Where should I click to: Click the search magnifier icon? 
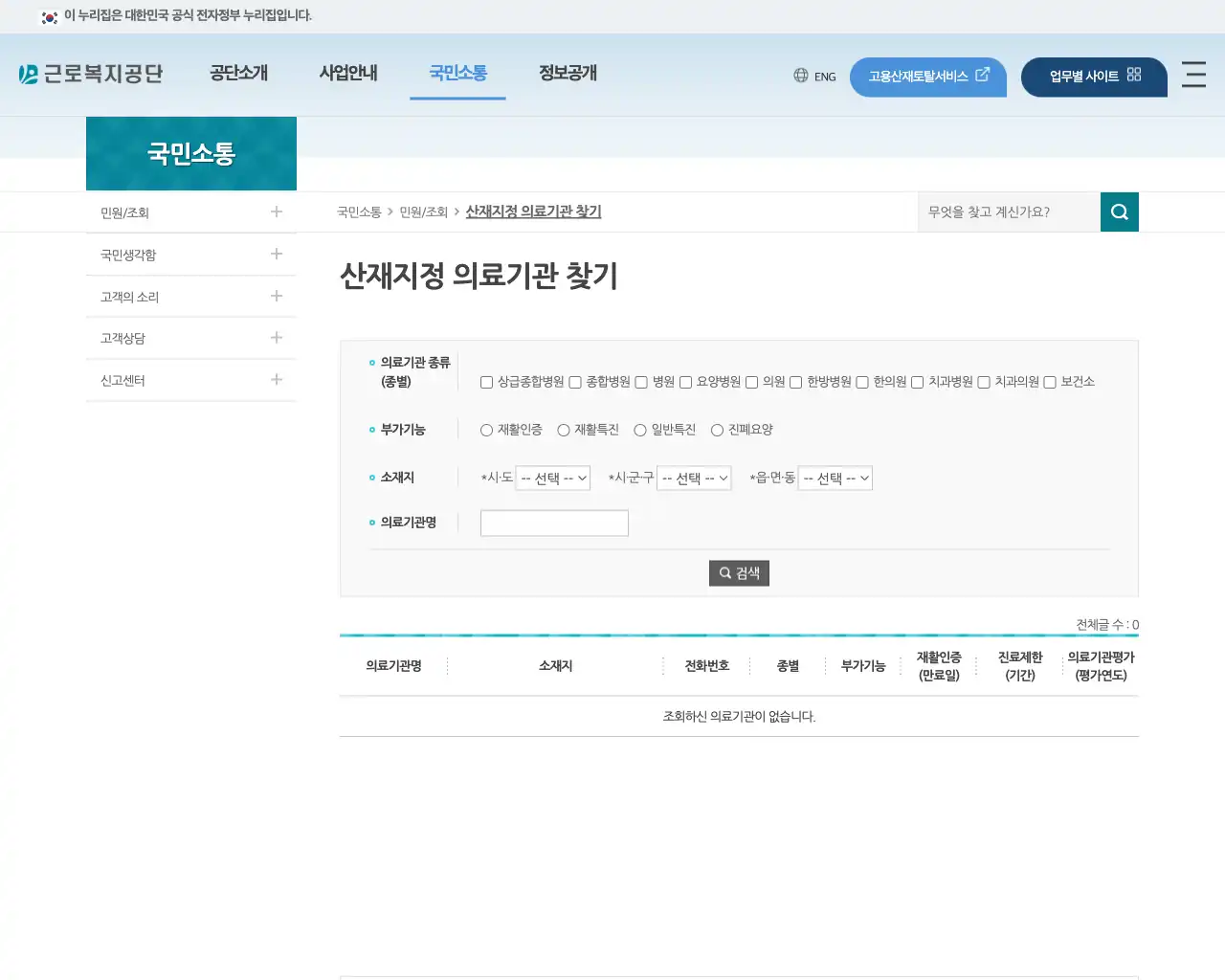click(1119, 212)
